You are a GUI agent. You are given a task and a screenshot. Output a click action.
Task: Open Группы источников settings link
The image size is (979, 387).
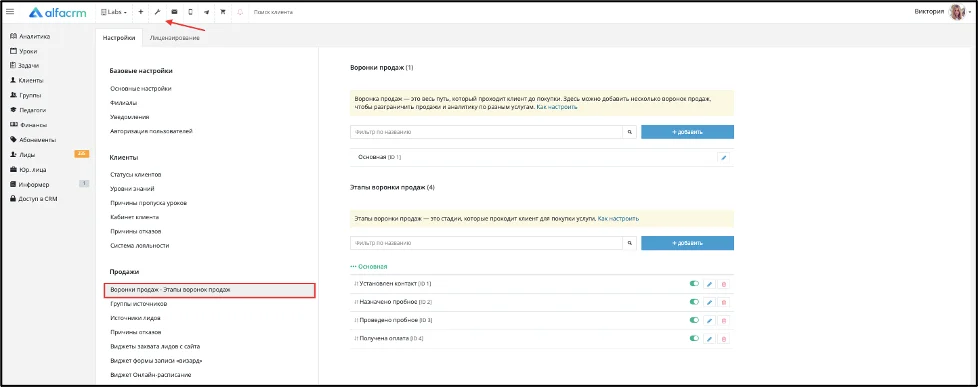[x=138, y=304]
